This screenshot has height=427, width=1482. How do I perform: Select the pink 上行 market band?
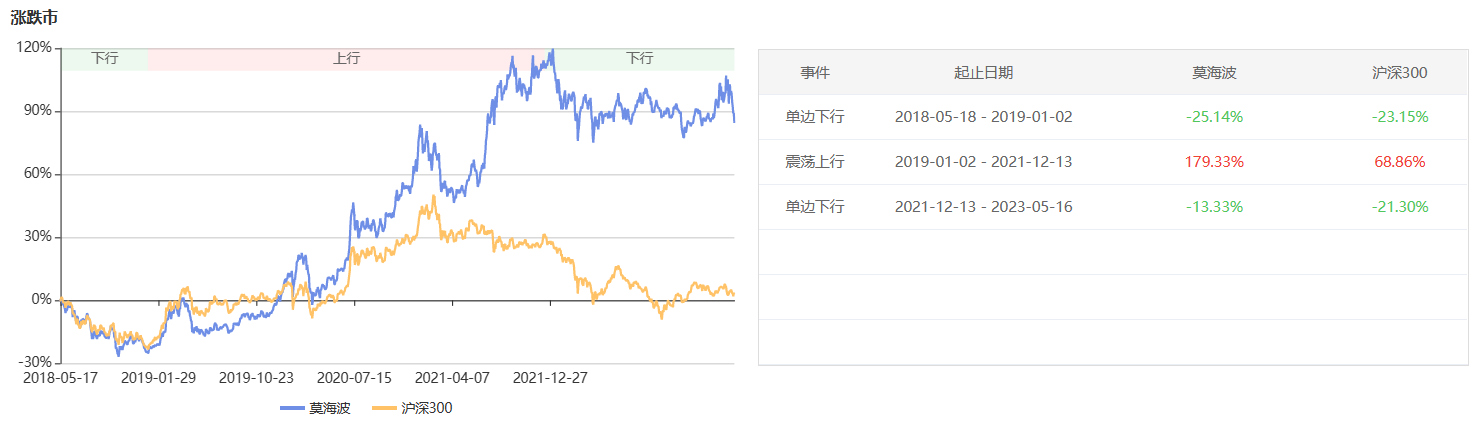pos(346,58)
